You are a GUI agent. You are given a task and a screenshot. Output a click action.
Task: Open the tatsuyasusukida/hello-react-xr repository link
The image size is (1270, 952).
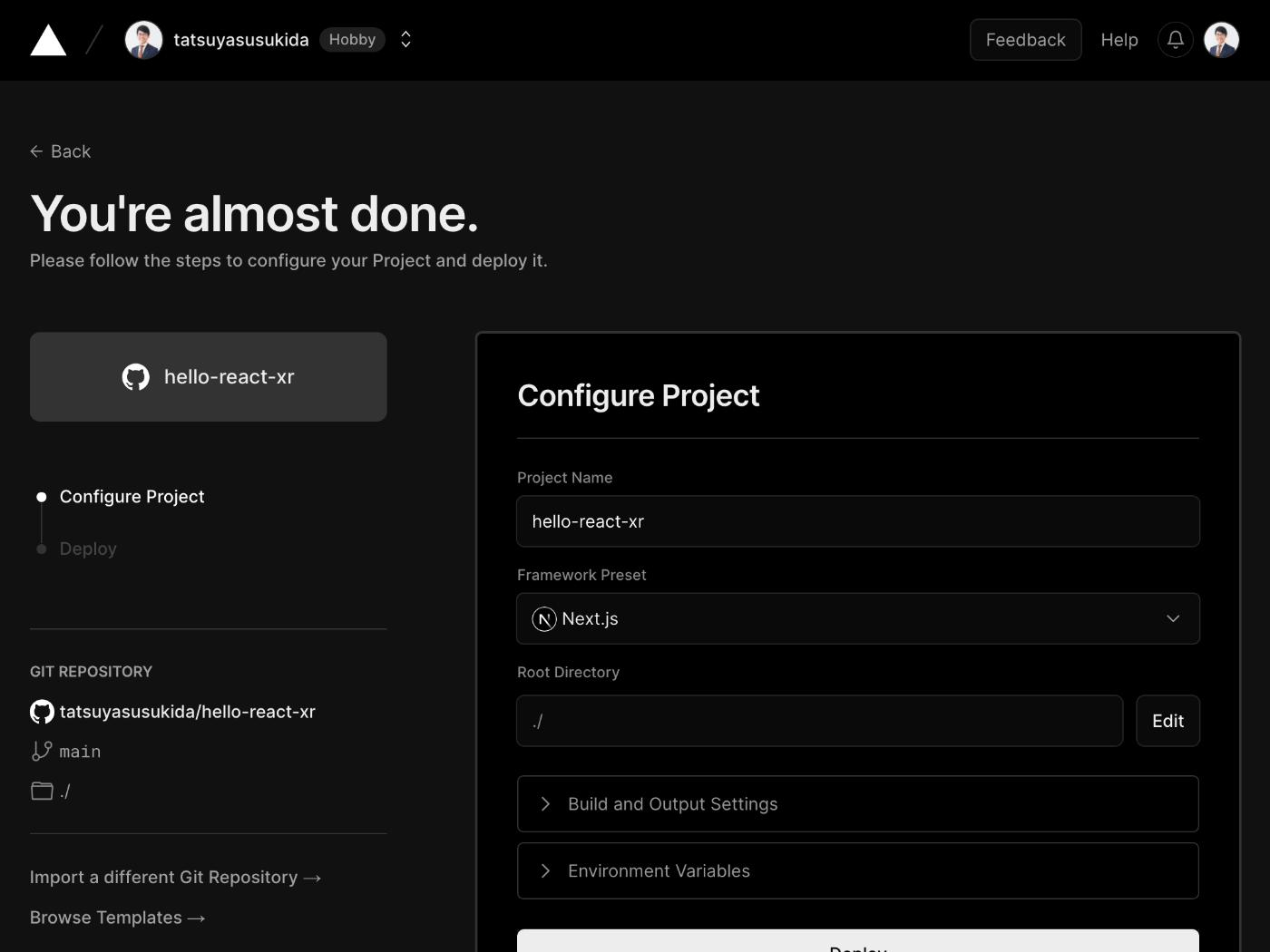(188, 712)
